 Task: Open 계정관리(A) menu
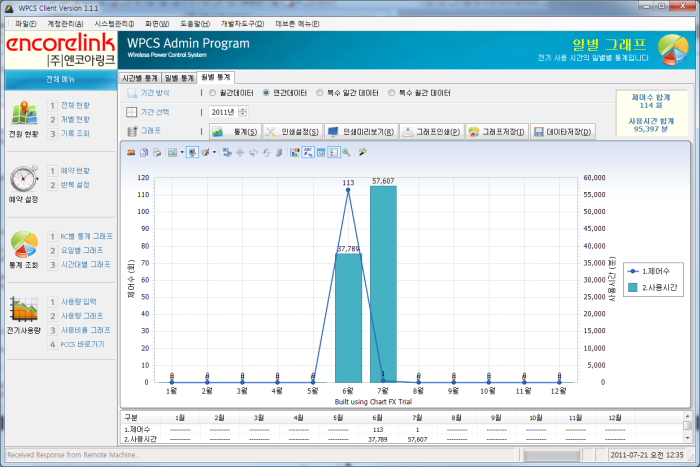pyautogui.click(x=65, y=24)
